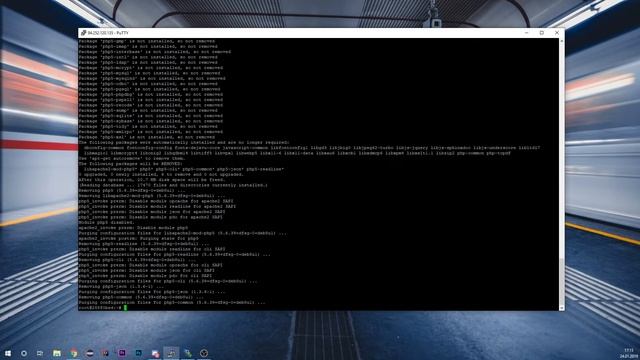Open Adobe Photoshop from the taskbar
The width and height of the screenshot is (640, 360).
(138, 353)
